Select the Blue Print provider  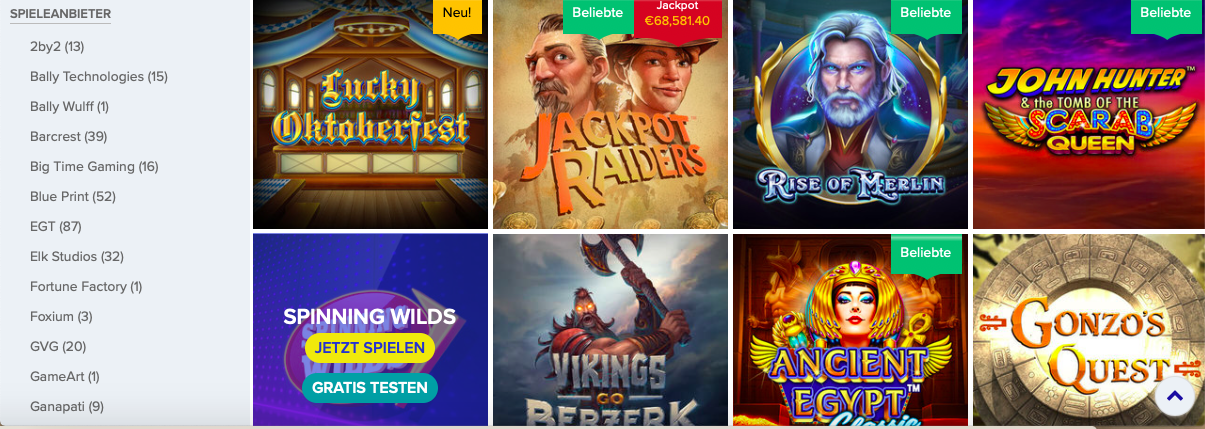[x=73, y=196]
